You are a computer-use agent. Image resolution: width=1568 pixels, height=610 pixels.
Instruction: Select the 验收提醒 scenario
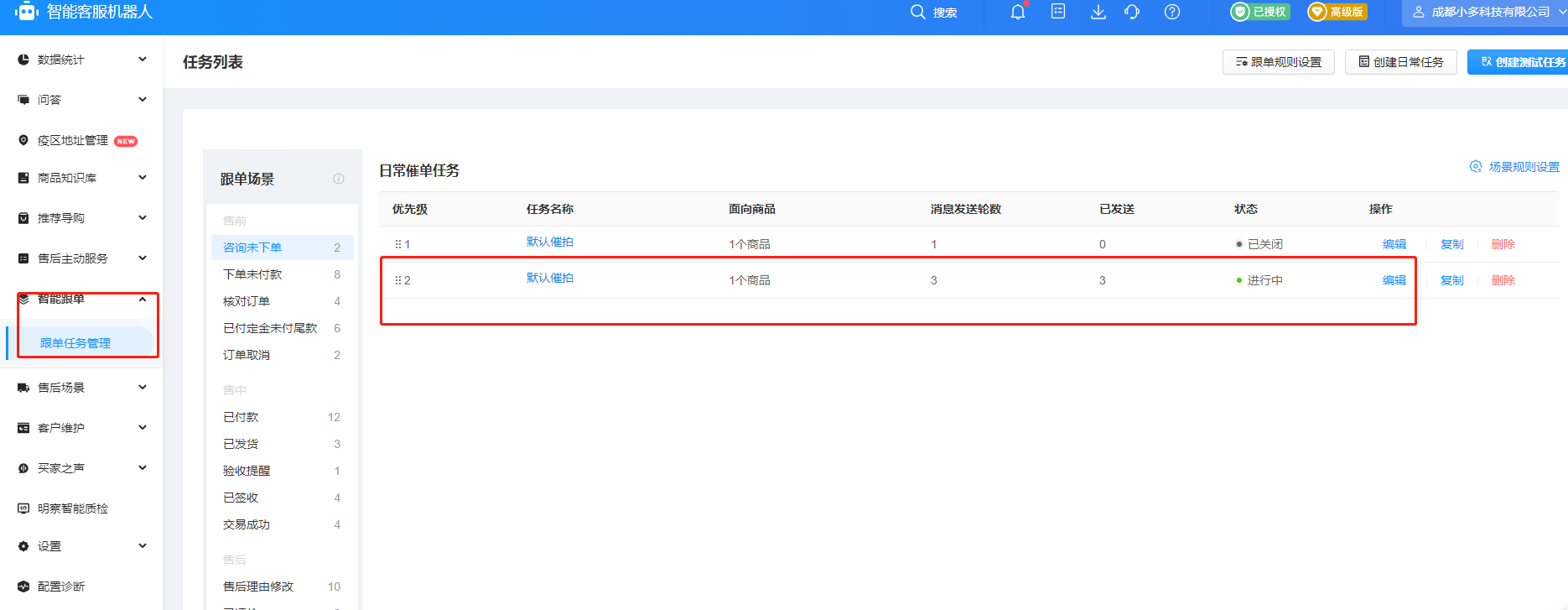click(282, 471)
